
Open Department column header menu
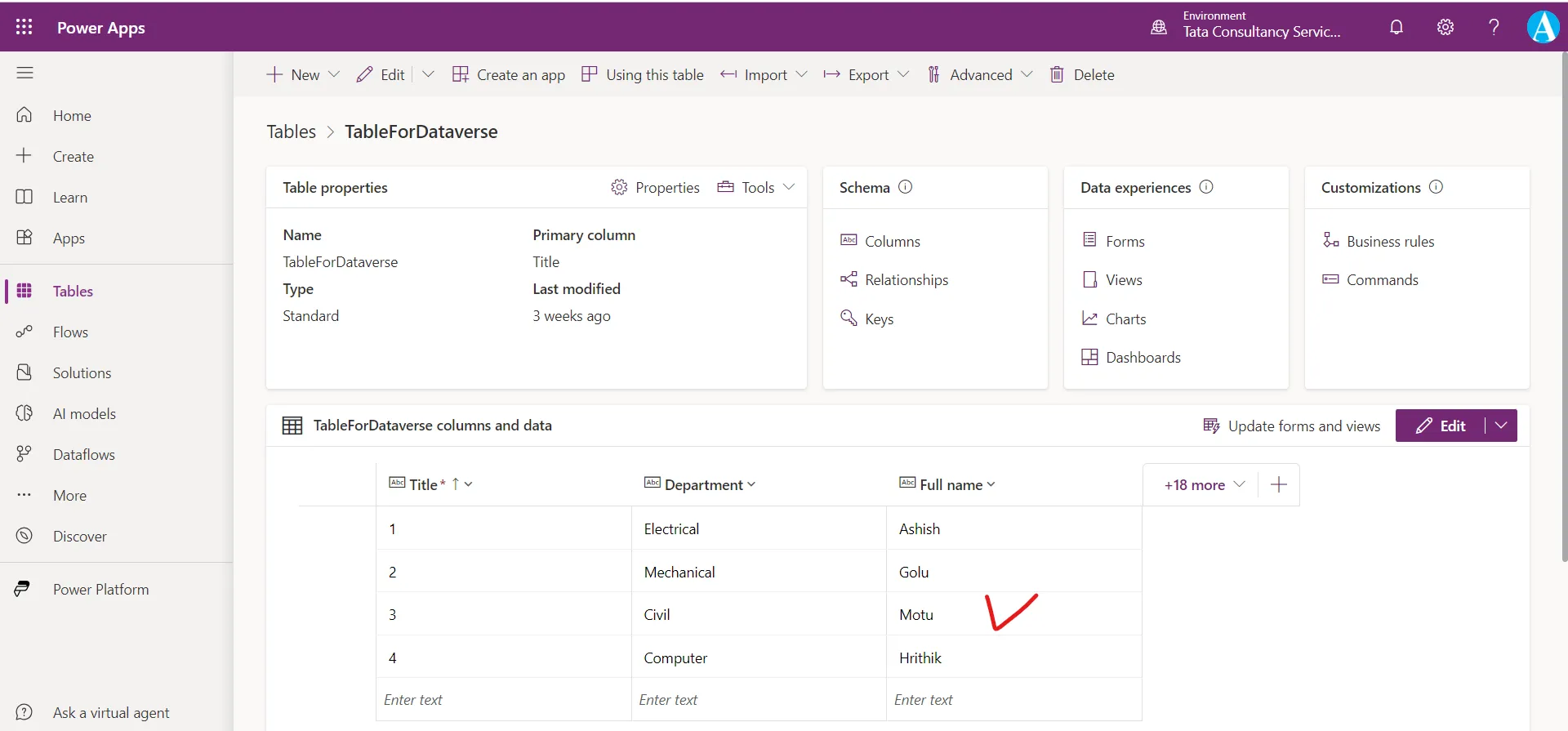[751, 484]
